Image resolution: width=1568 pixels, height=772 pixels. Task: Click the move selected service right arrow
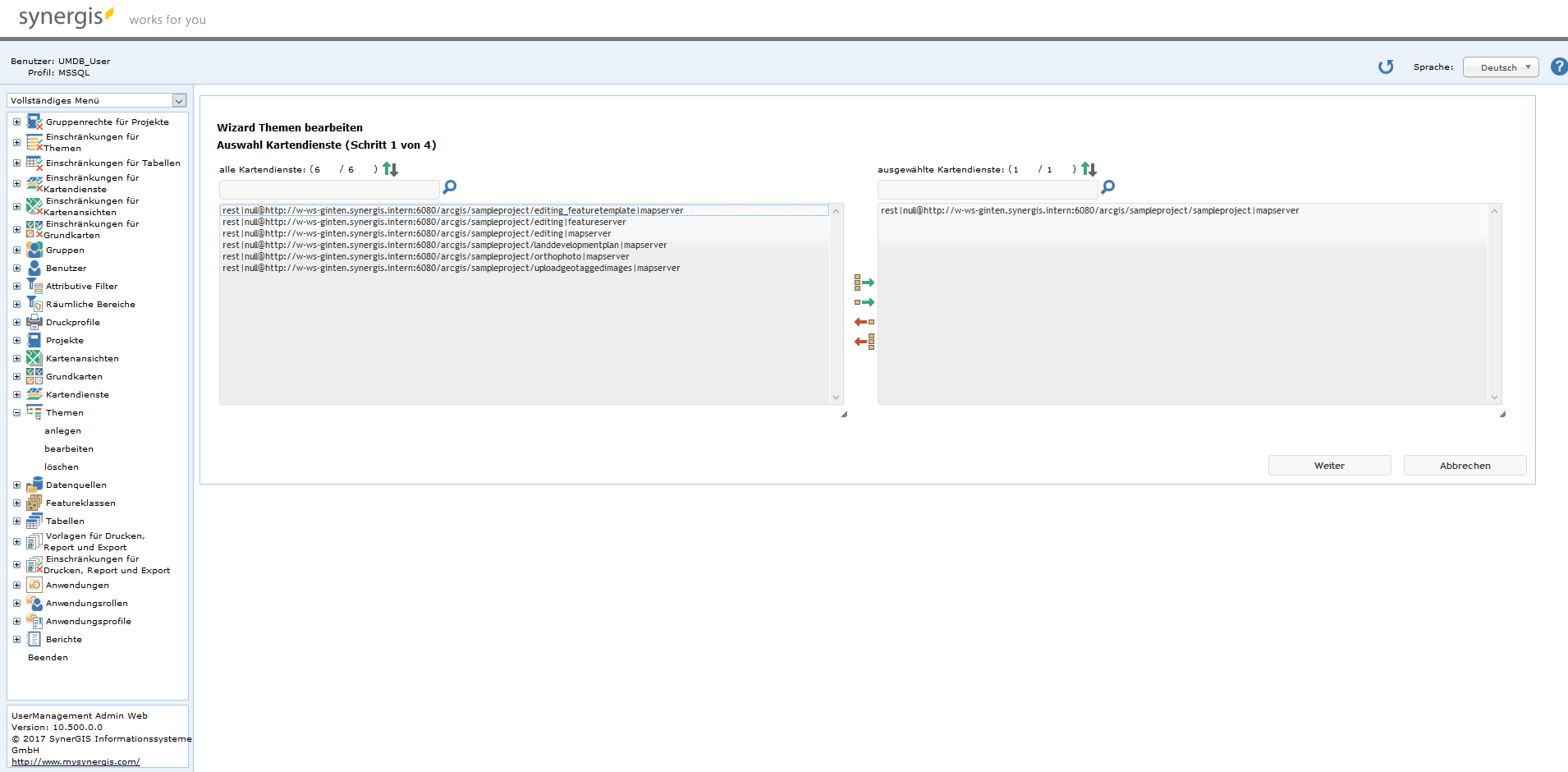(864, 301)
